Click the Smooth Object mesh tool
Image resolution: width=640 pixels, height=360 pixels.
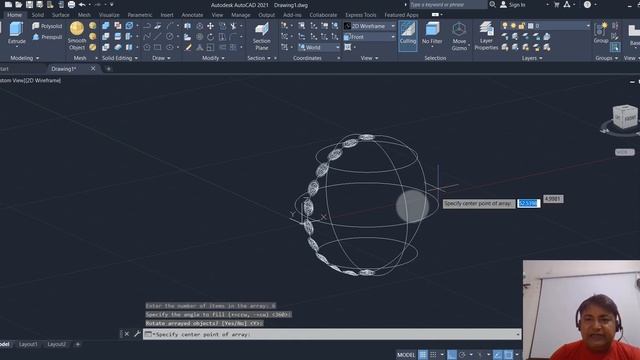tap(77, 36)
